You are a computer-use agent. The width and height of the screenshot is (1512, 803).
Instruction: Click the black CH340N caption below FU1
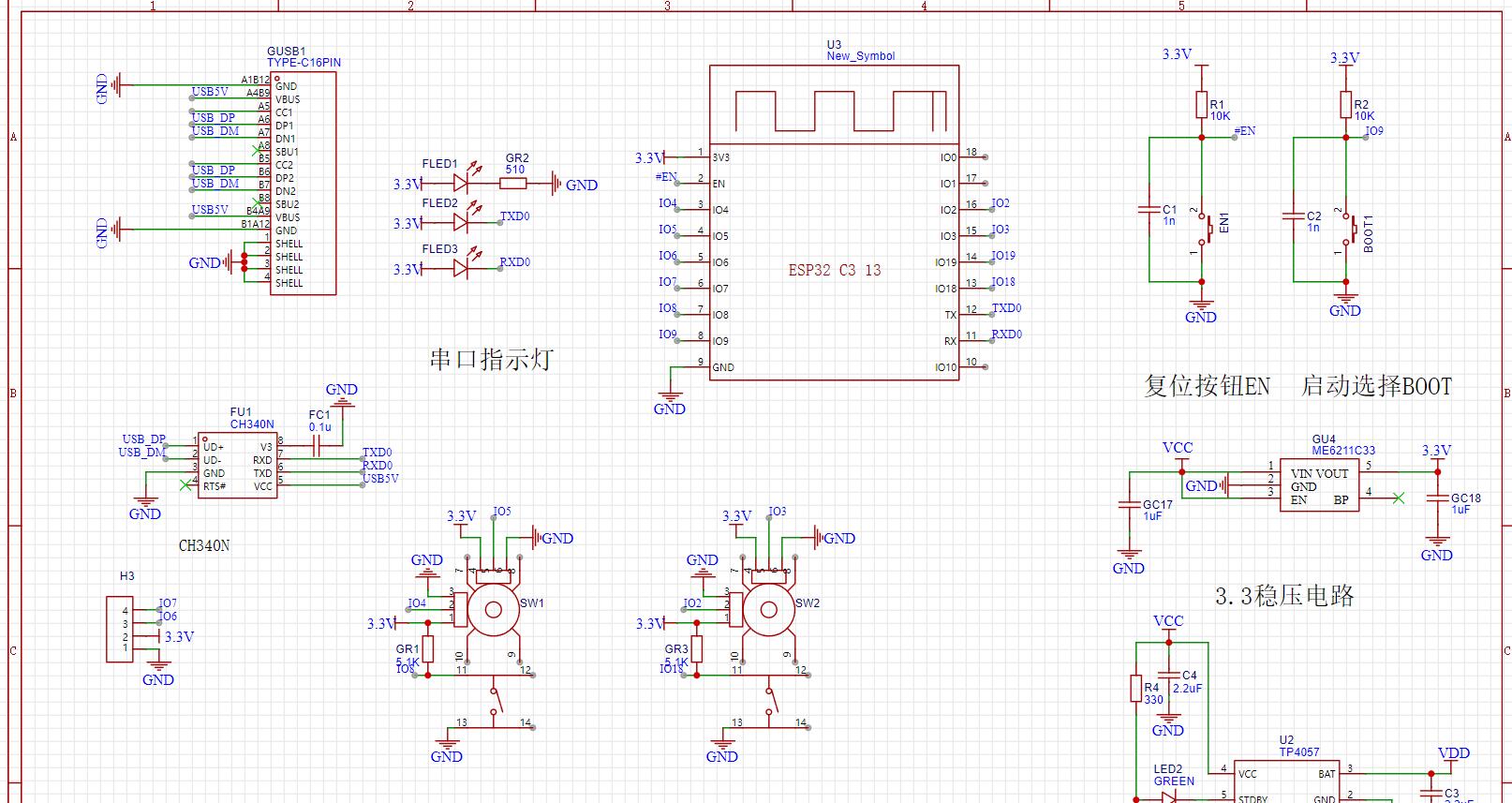(204, 545)
